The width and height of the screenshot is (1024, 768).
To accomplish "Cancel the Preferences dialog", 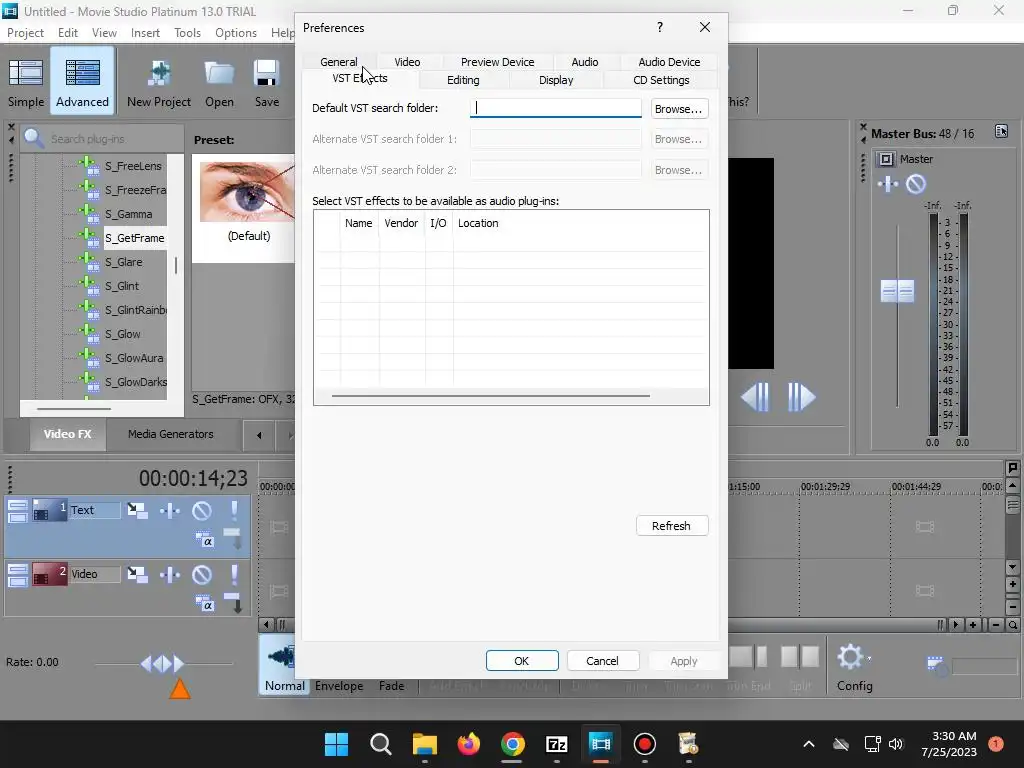I will [x=602, y=661].
